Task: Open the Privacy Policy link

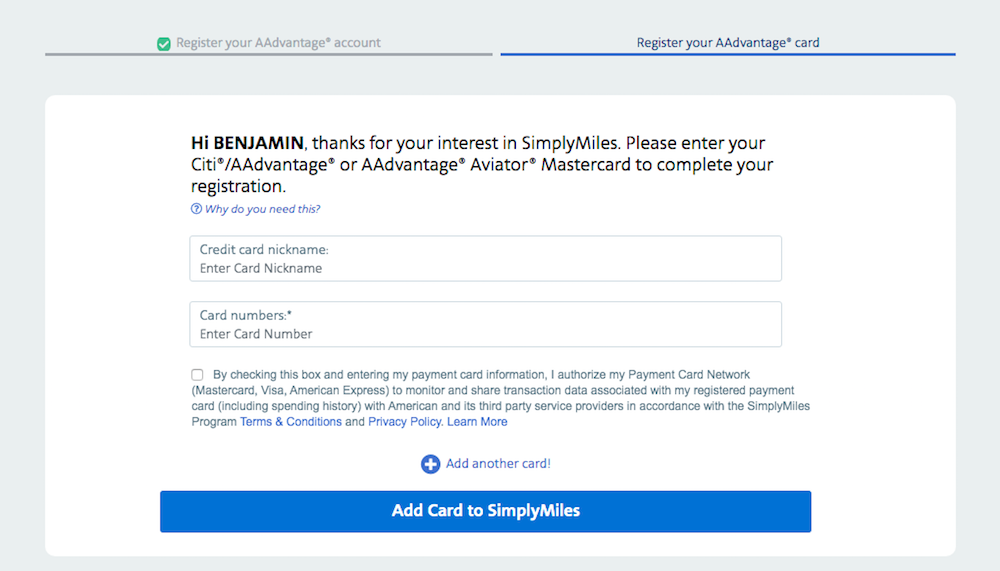Action: pyautogui.click(x=404, y=422)
